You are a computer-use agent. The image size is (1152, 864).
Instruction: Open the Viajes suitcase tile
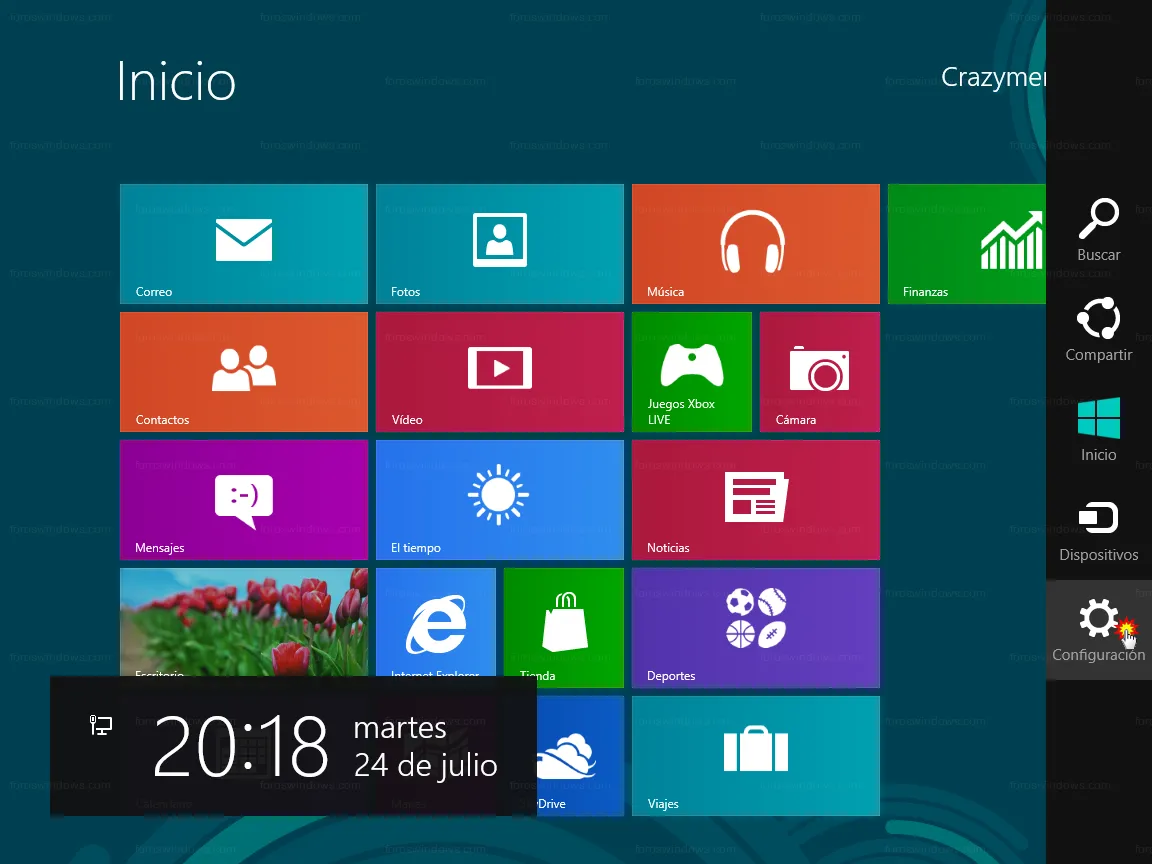pyautogui.click(x=755, y=755)
